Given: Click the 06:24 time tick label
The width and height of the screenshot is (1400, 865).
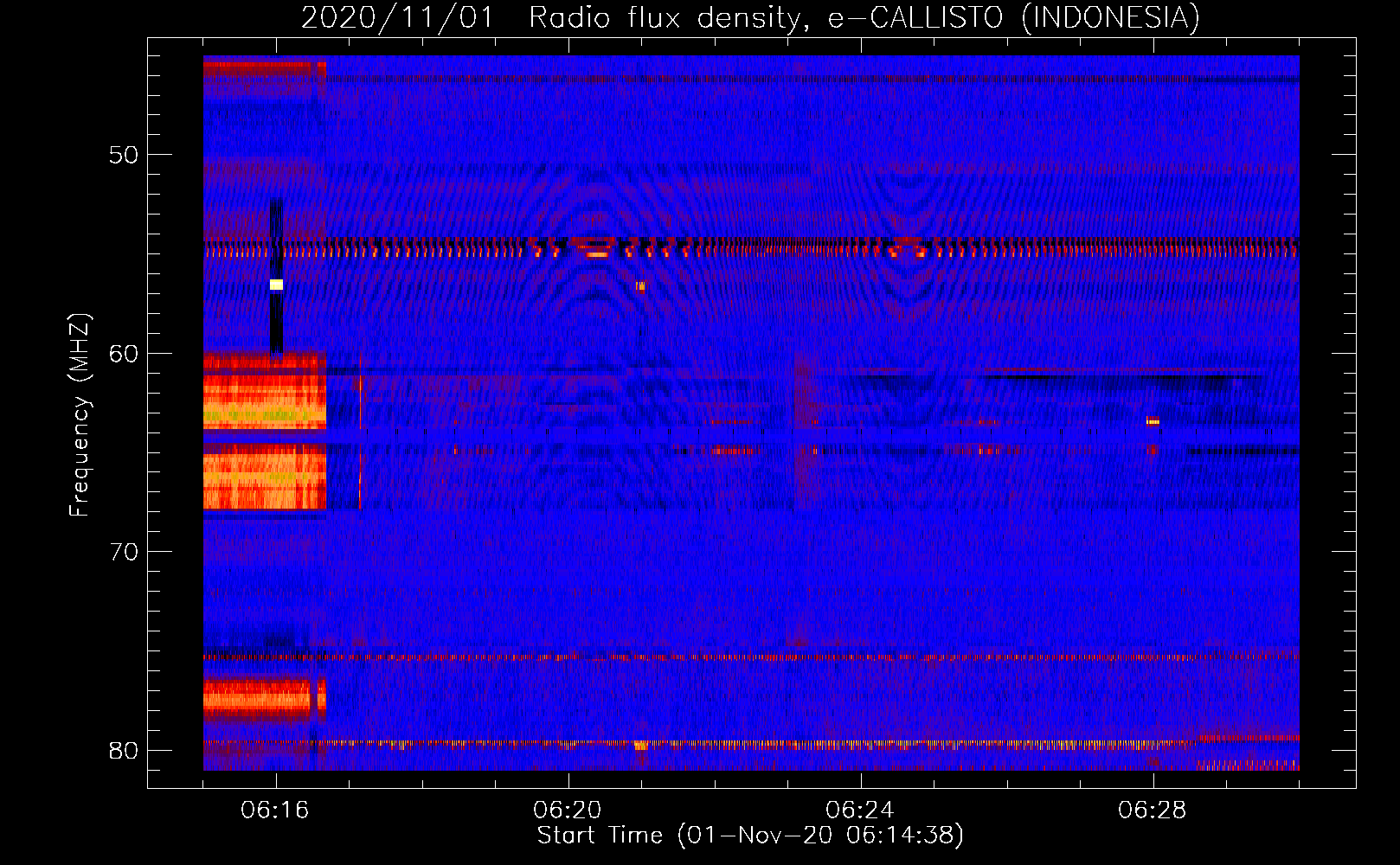Looking at the screenshot, I should [861, 811].
